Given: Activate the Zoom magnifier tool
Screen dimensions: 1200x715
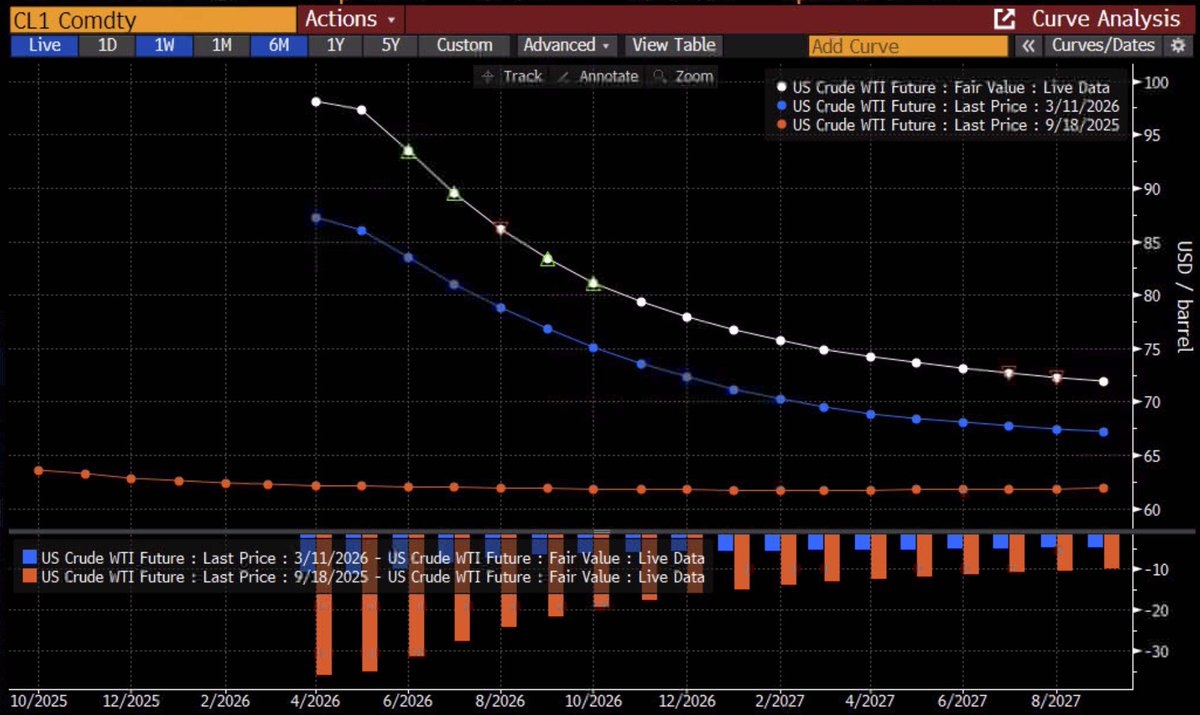Looking at the screenshot, I should (683, 76).
